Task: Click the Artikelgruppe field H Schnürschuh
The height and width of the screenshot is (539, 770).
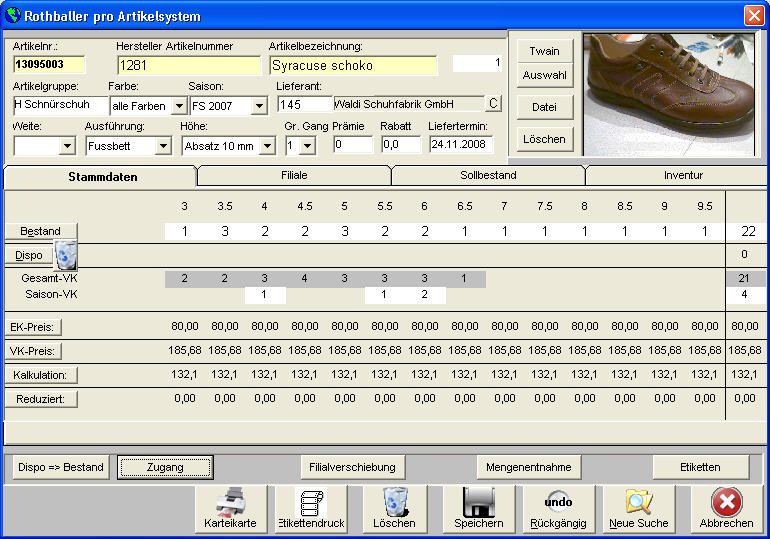Action: 60,105
